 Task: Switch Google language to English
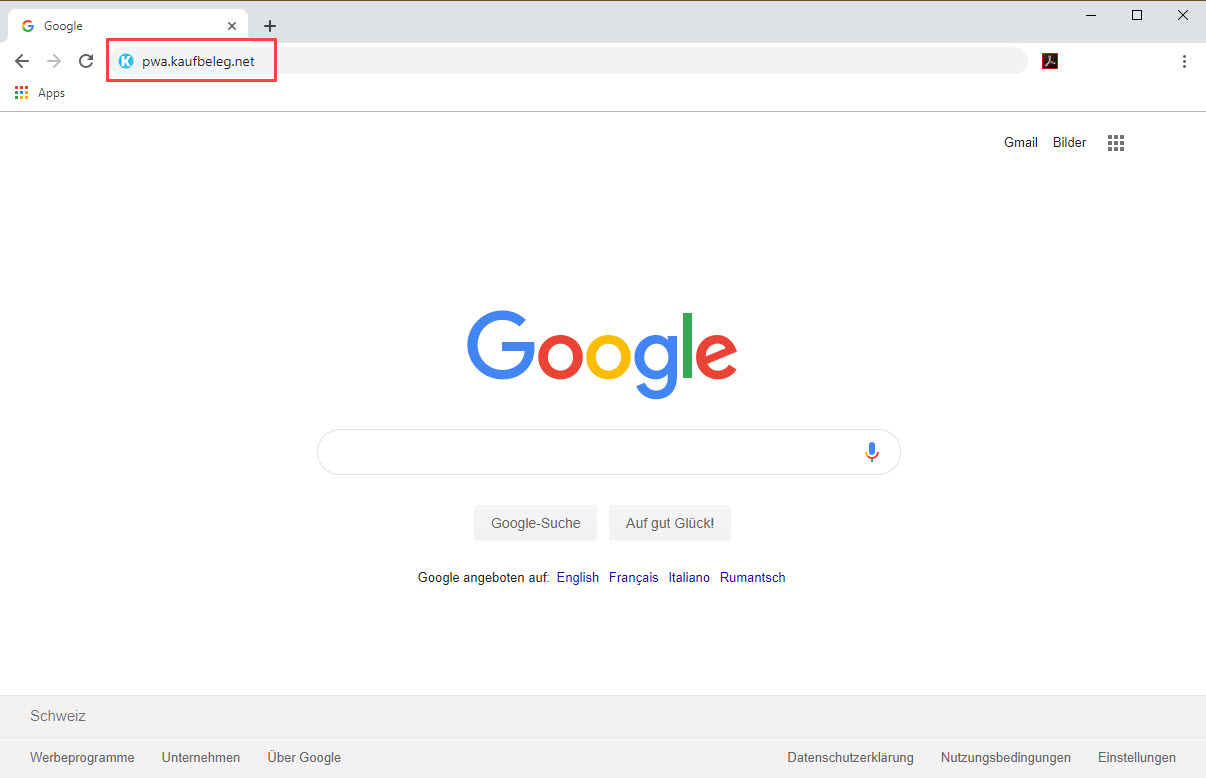point(577,578)
